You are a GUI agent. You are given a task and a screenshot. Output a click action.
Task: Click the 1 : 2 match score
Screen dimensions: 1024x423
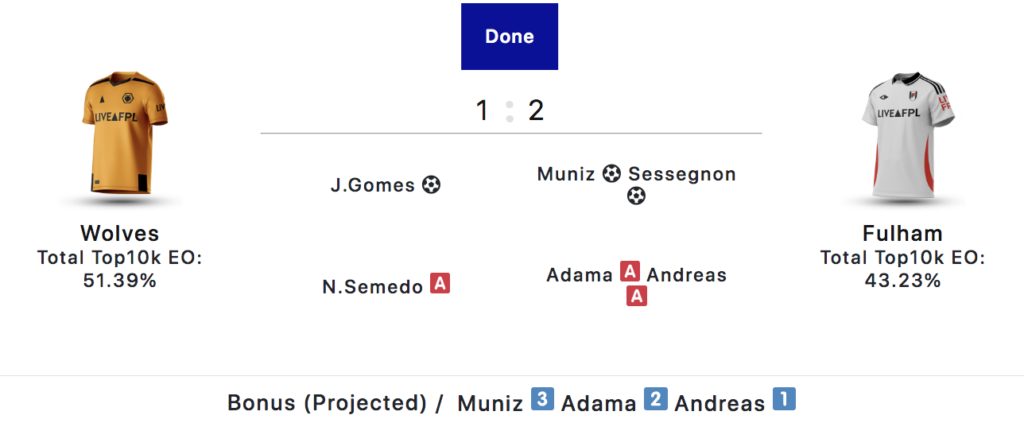click(x=510, y=110)
